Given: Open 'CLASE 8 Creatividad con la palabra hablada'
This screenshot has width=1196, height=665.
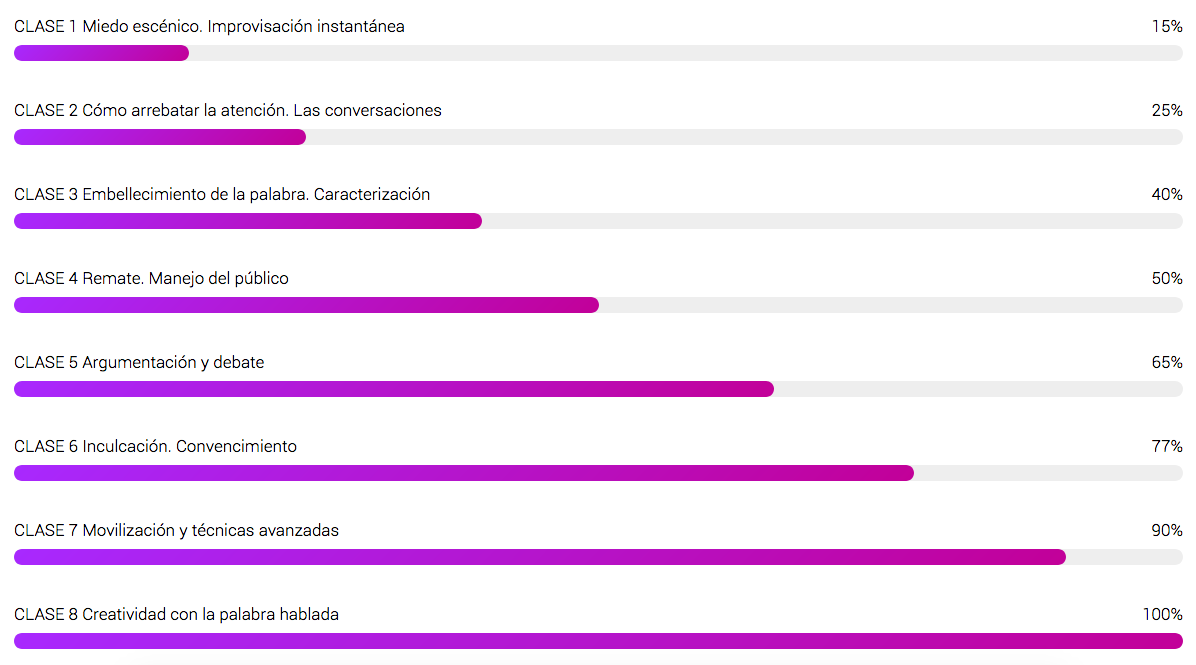Looking at the screenshot, I should [176, 614].
